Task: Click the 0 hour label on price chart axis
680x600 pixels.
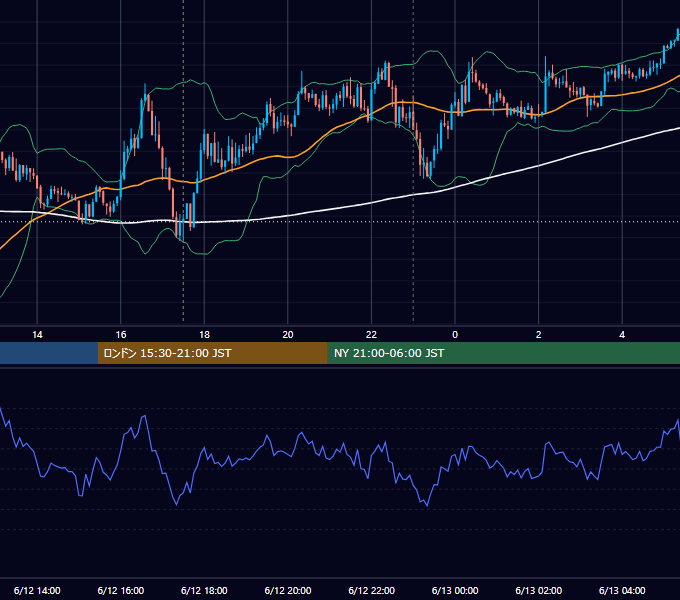Action: click(455, 335)
